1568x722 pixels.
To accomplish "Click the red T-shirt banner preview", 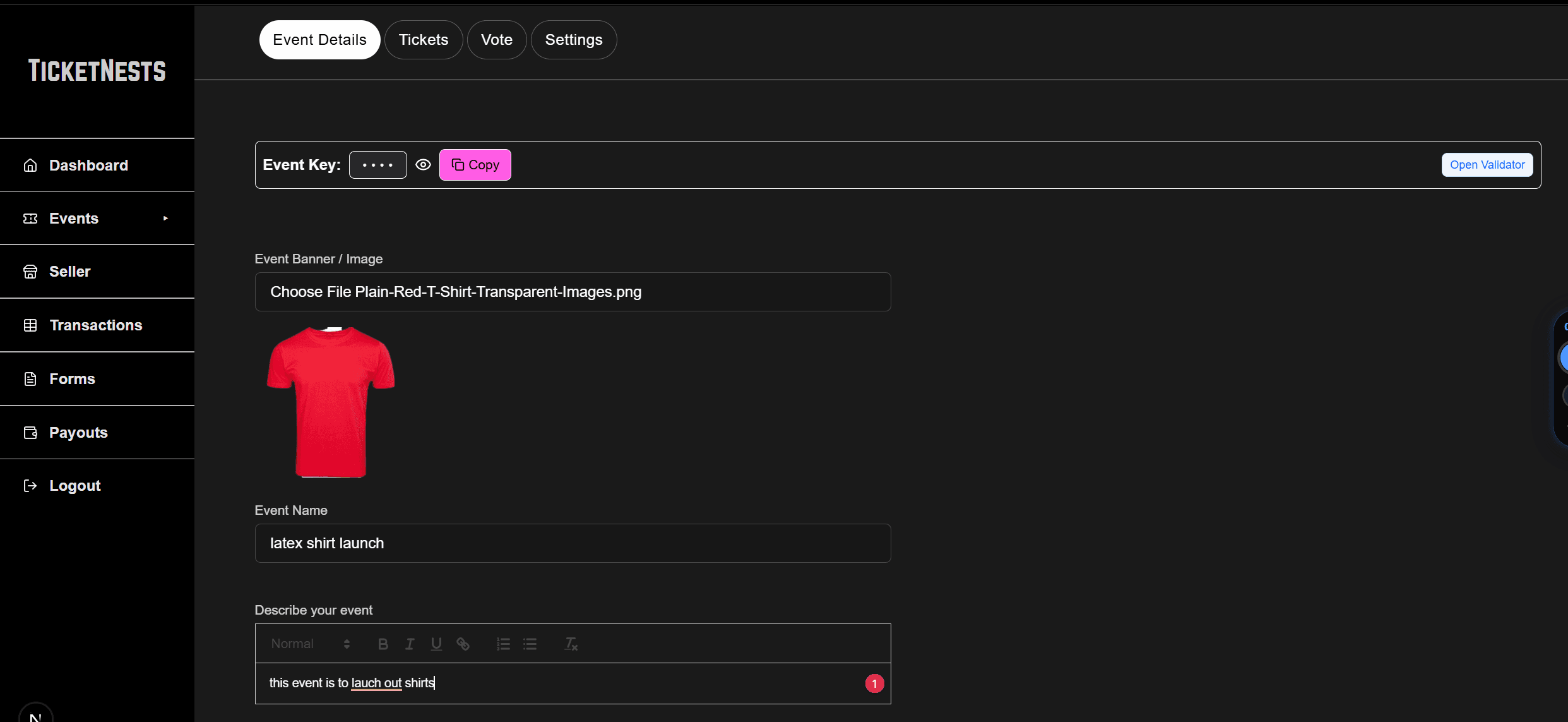I will pyautogui.click(x=331, y=402).
